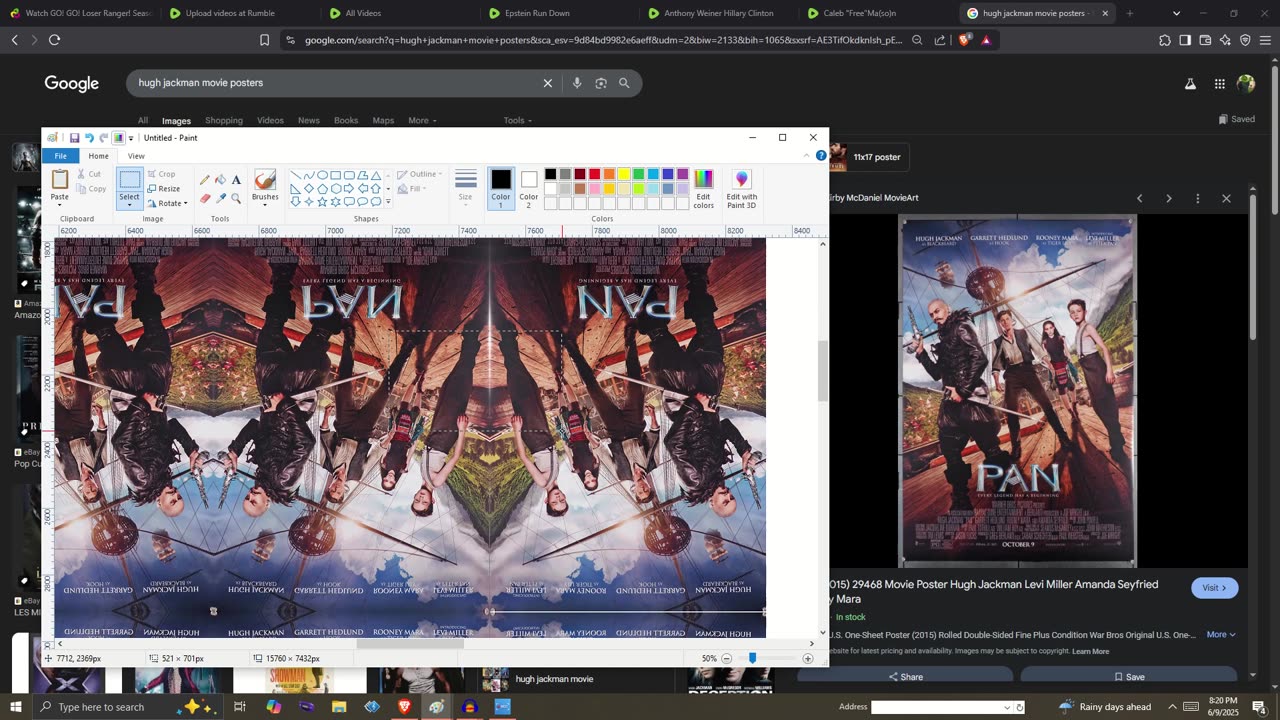The image size is (1280, 720).
Task: Switch to Google Videos results tab
Action: coord(270,120)
